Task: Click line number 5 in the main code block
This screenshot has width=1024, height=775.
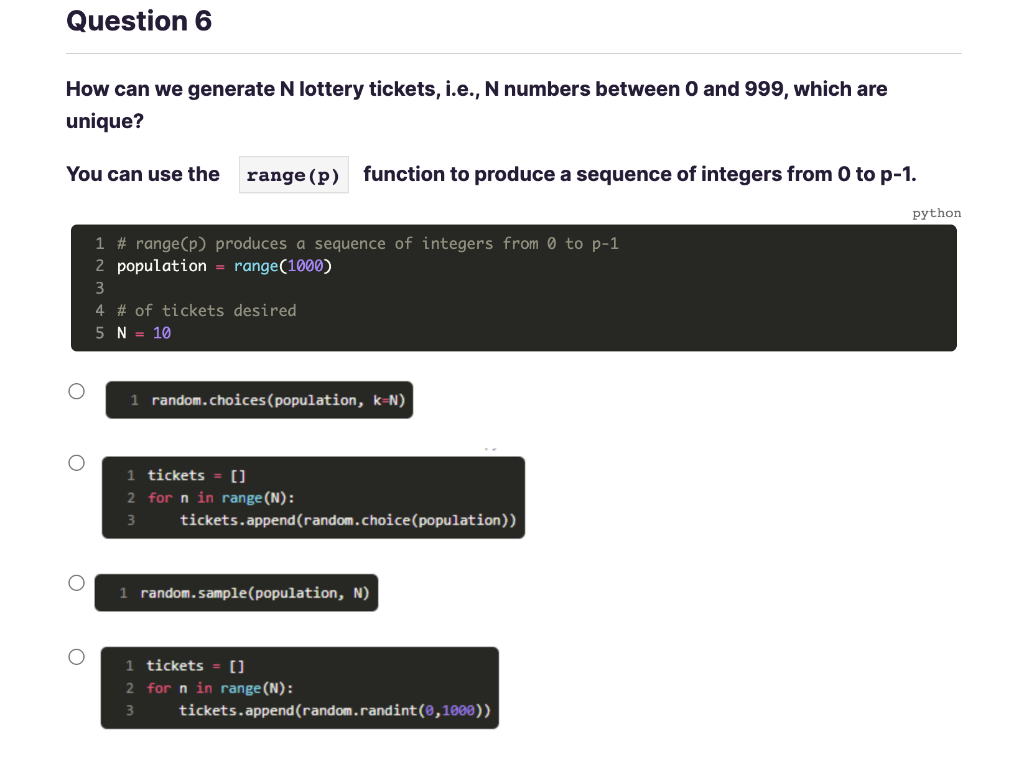Action: click(99, 332)
